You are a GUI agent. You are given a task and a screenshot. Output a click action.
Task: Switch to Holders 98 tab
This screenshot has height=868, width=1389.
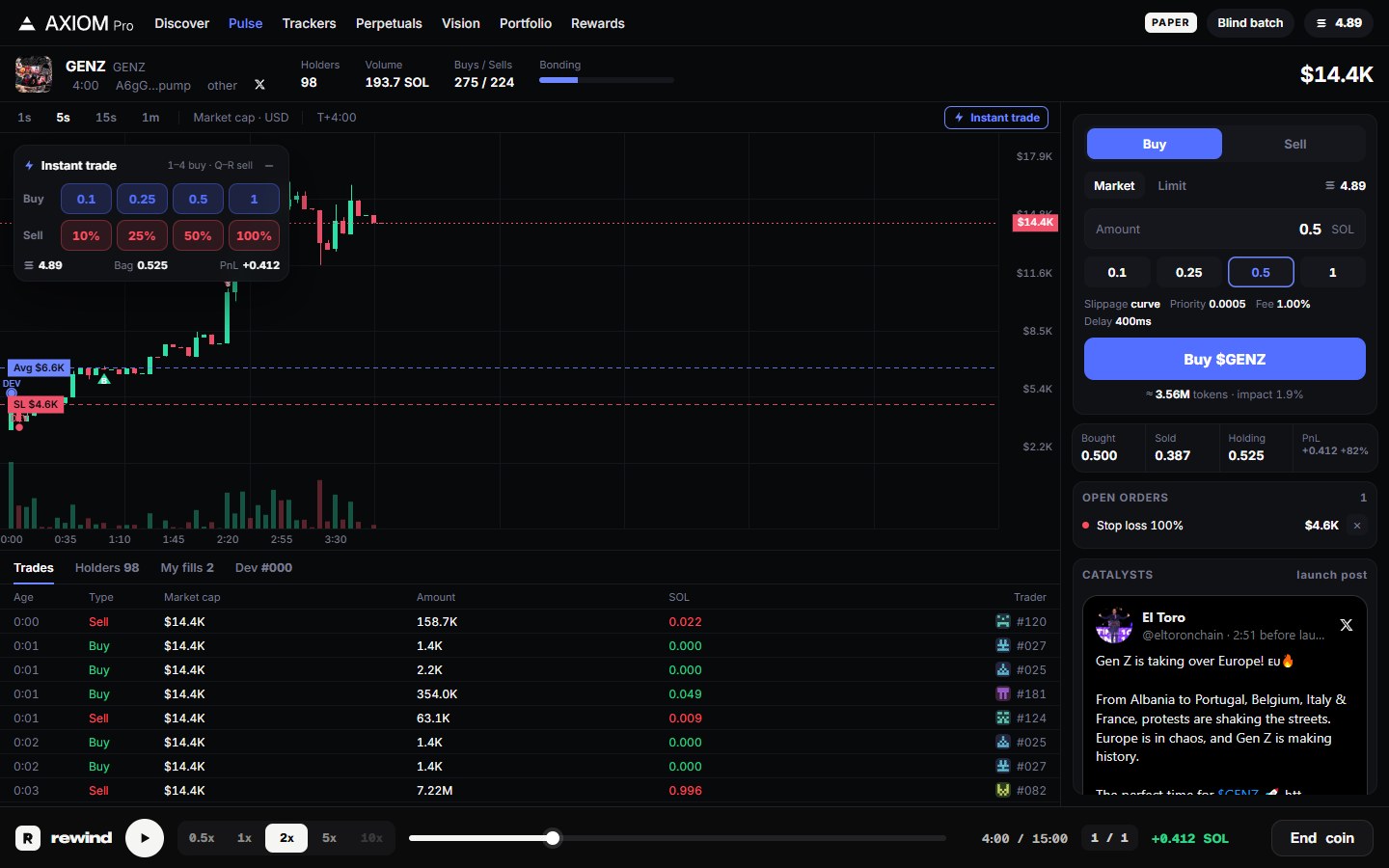click(x=107, y=568)
